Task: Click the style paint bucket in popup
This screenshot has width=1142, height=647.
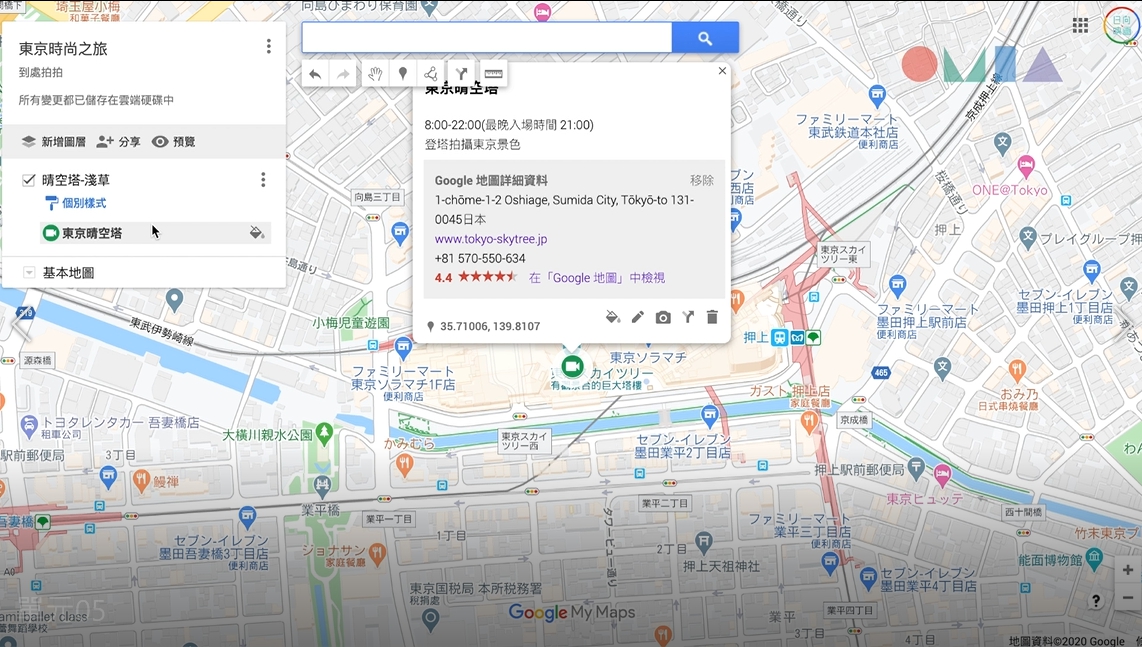Action: (x=613, y=317)
